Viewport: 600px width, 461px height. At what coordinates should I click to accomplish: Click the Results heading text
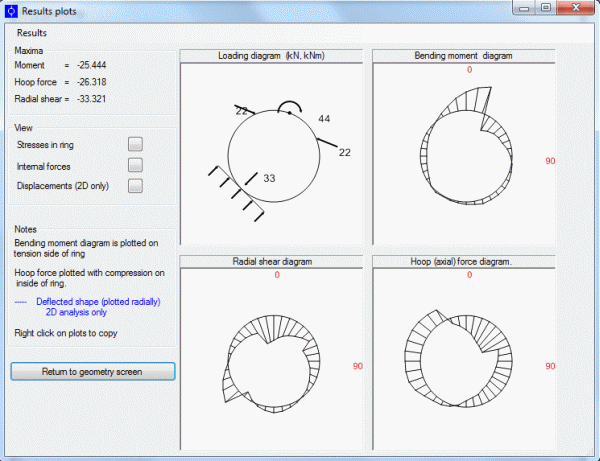(x=32, y=33)
